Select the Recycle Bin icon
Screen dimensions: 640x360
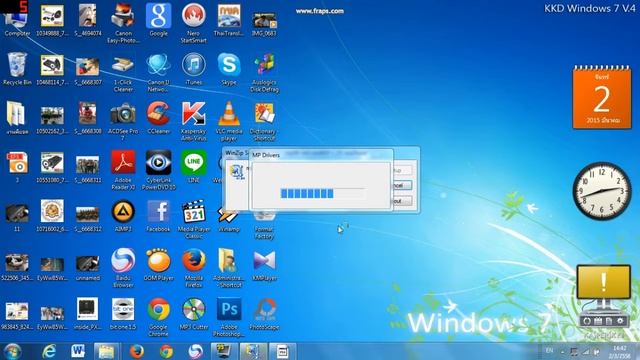tap(17, 69)
